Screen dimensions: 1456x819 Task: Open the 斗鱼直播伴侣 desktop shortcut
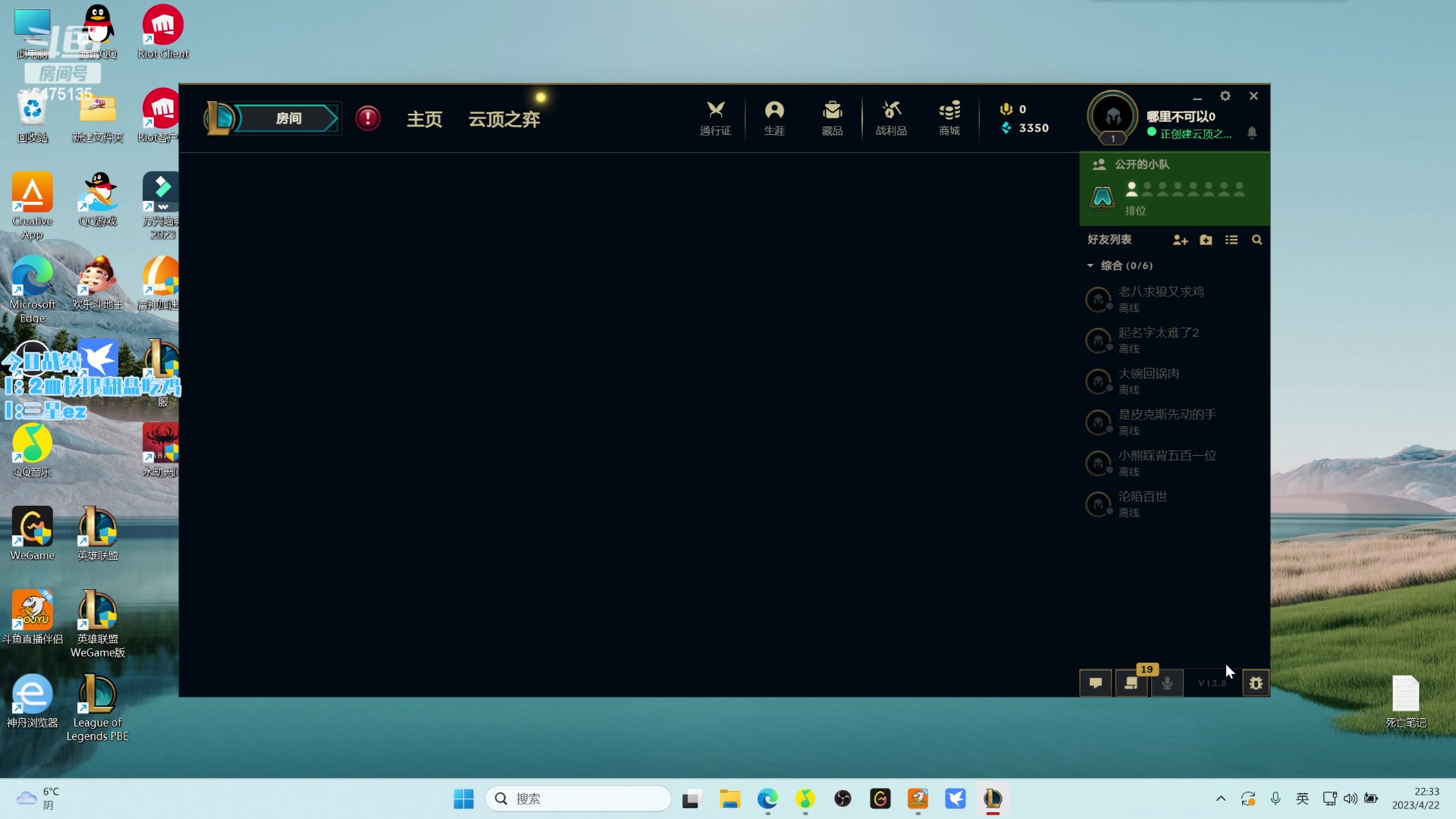click(x=33, y=617)
